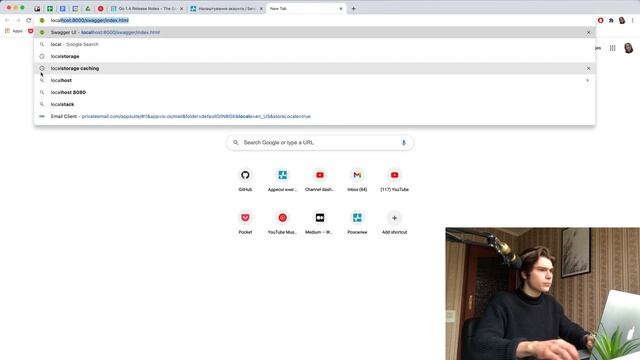Choose the Swagger UI suggestion

coord(314,32)
